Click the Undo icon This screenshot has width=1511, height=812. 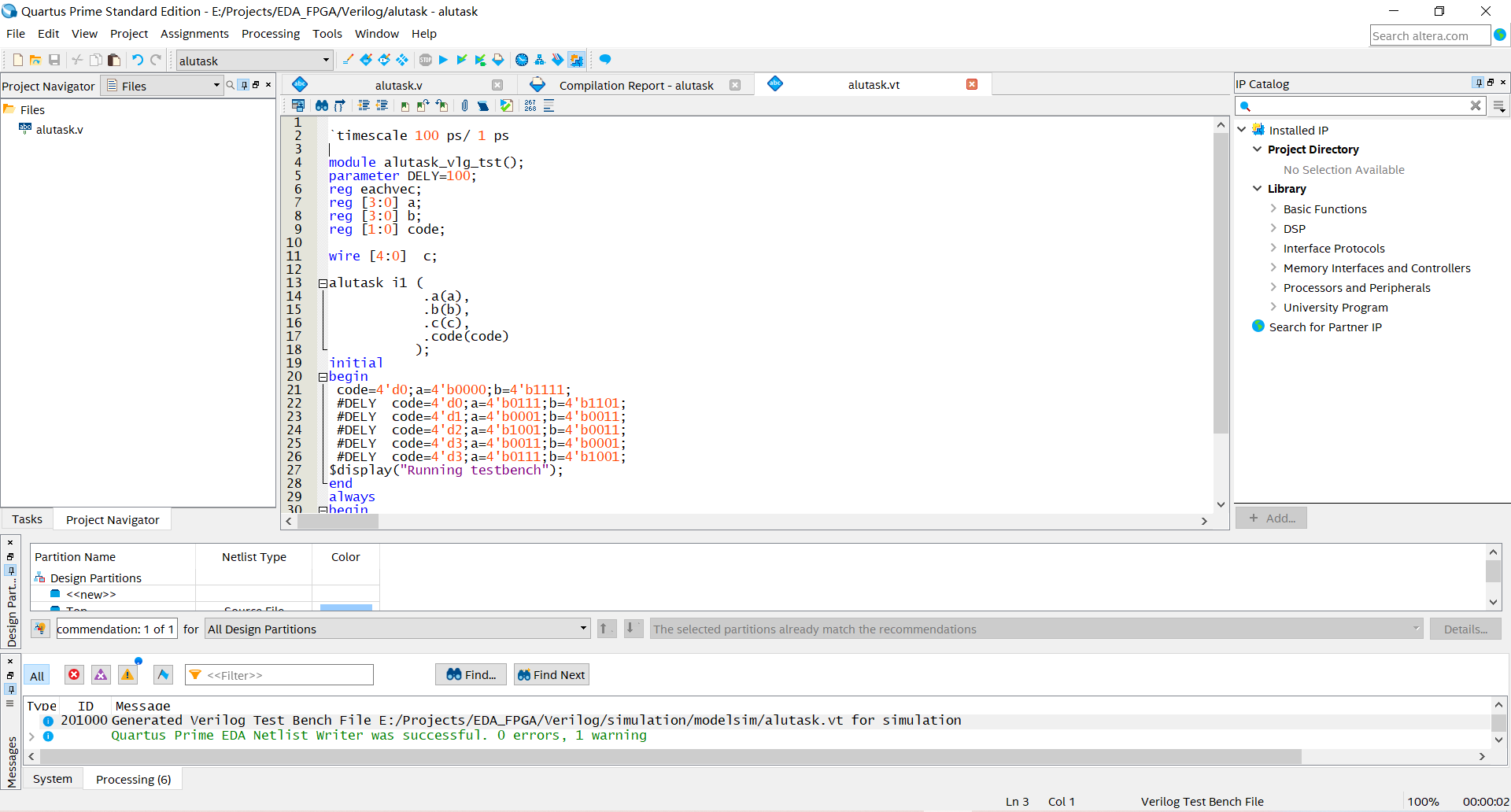(138, 59)
